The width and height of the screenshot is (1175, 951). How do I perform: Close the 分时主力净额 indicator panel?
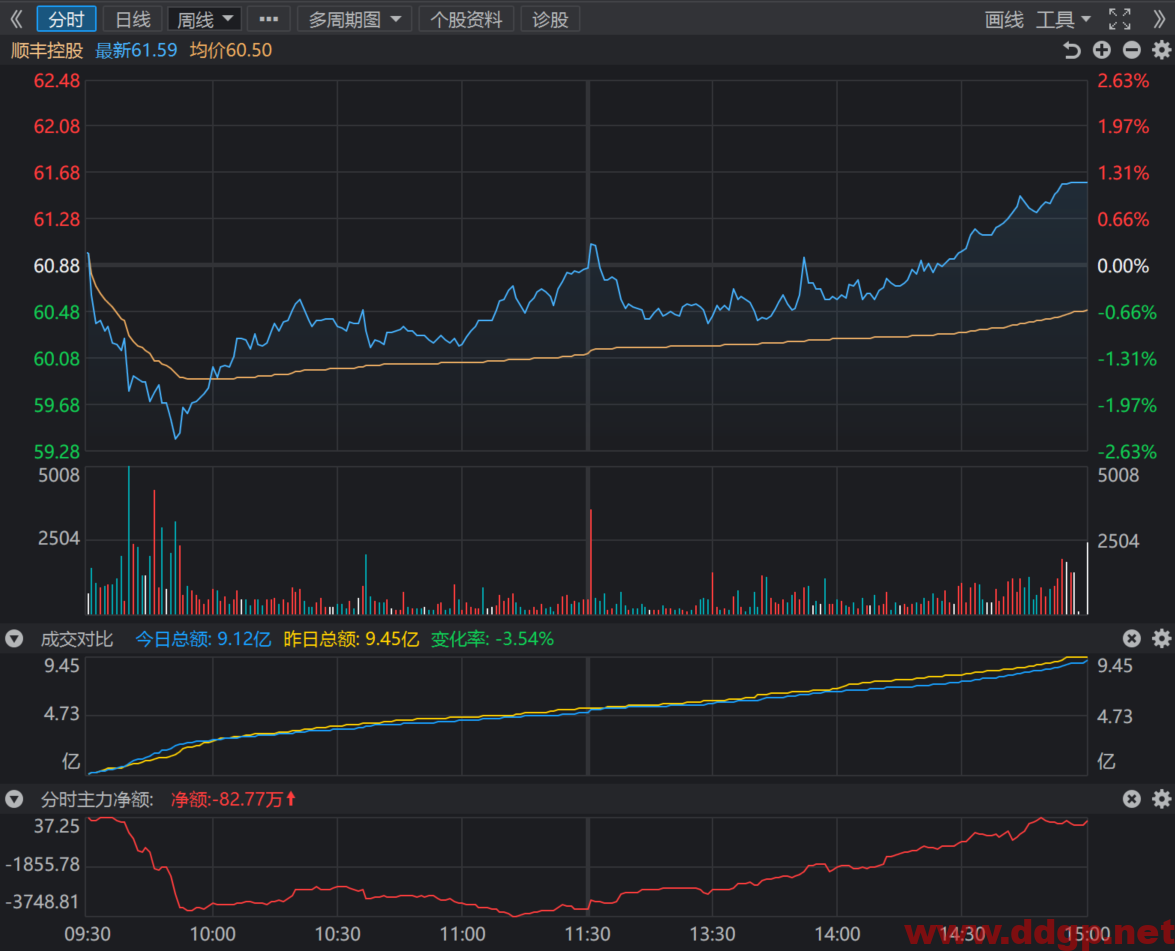click(1132, 799)
